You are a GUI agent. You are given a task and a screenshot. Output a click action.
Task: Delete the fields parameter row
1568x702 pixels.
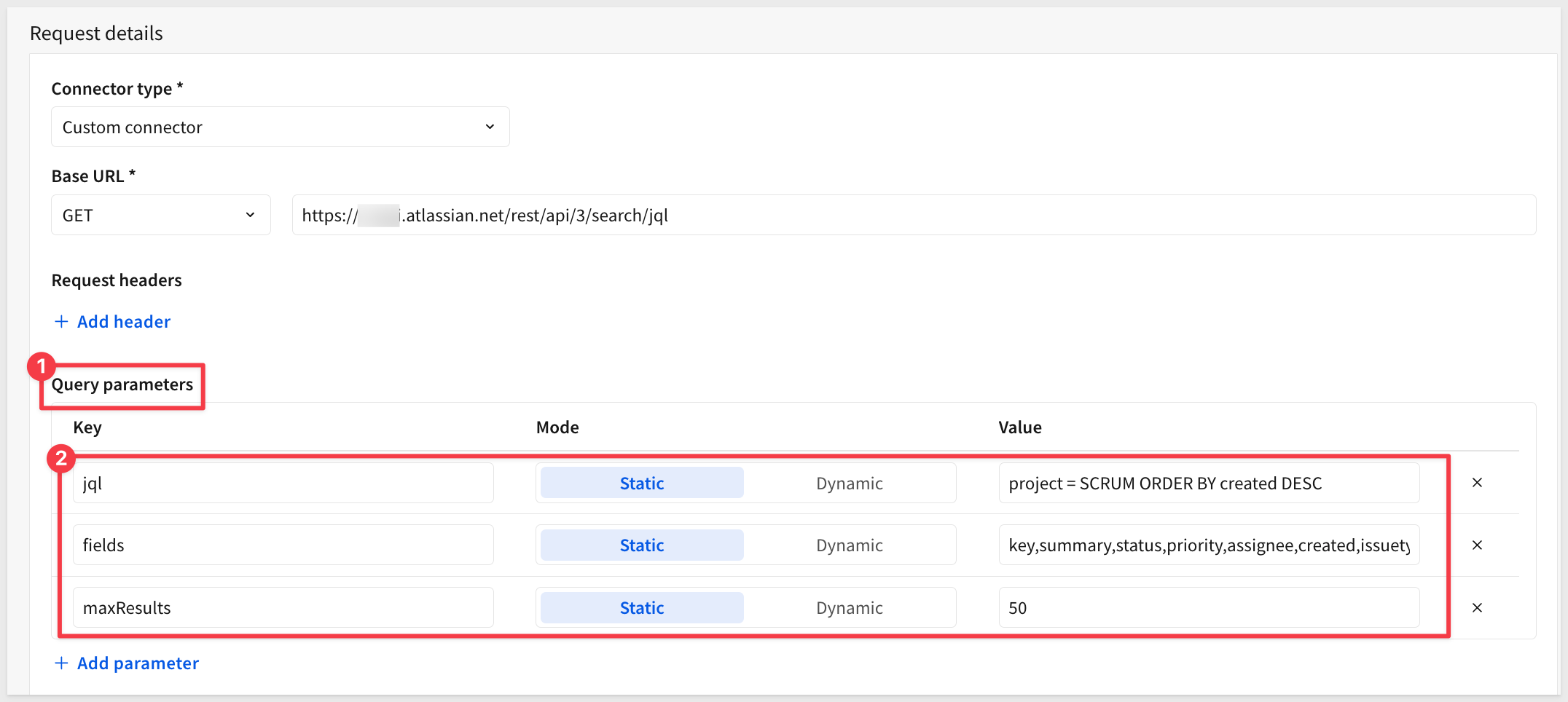(x=1477, y=545)
